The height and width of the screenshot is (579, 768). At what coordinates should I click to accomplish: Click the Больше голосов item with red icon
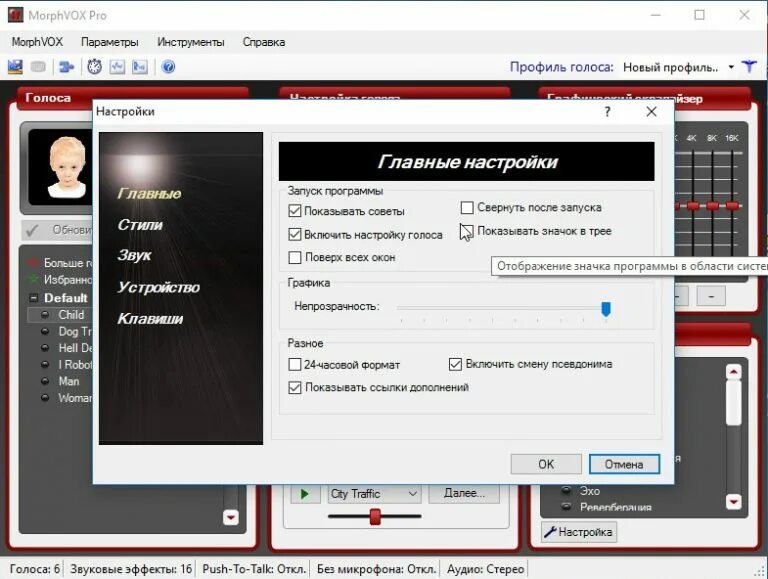coord(68,263)
